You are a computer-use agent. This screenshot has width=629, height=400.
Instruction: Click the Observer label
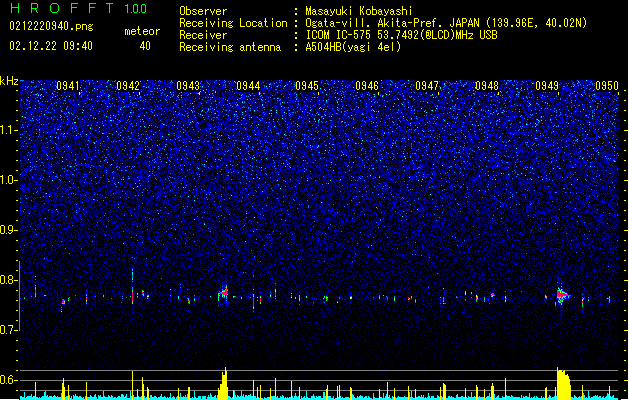203,11
